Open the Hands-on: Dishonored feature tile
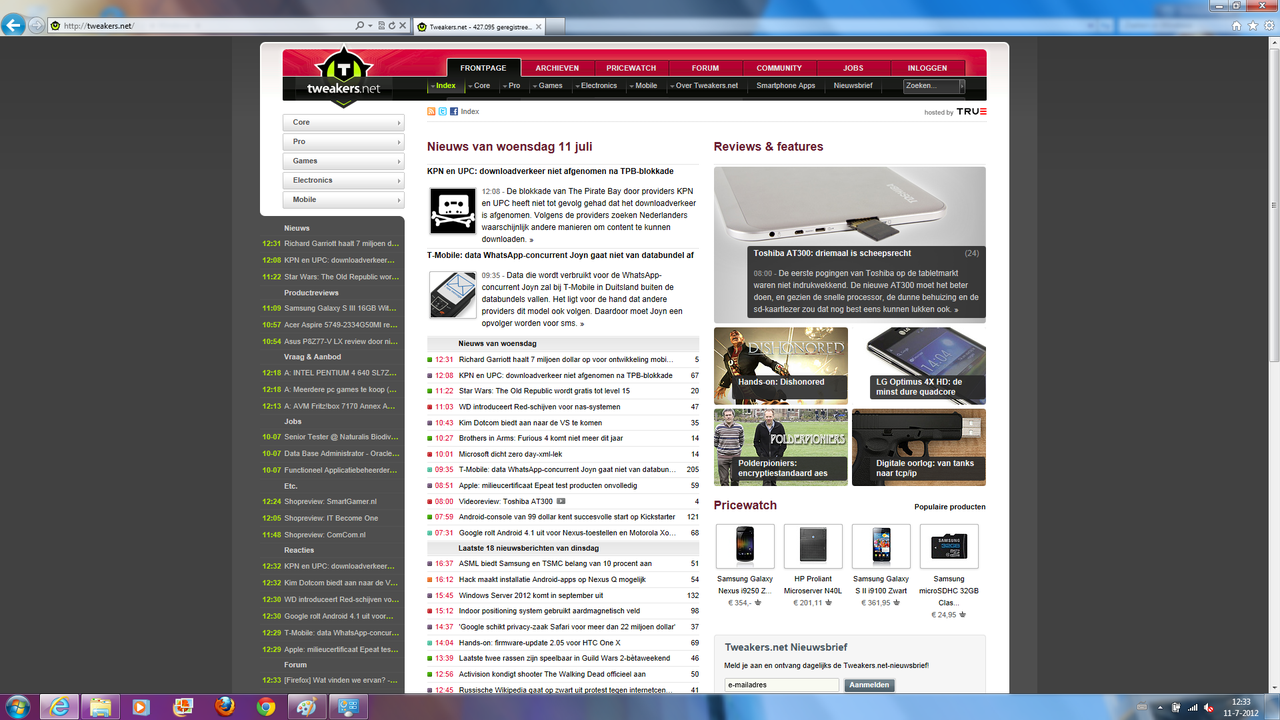 click(x=781, y=364)
